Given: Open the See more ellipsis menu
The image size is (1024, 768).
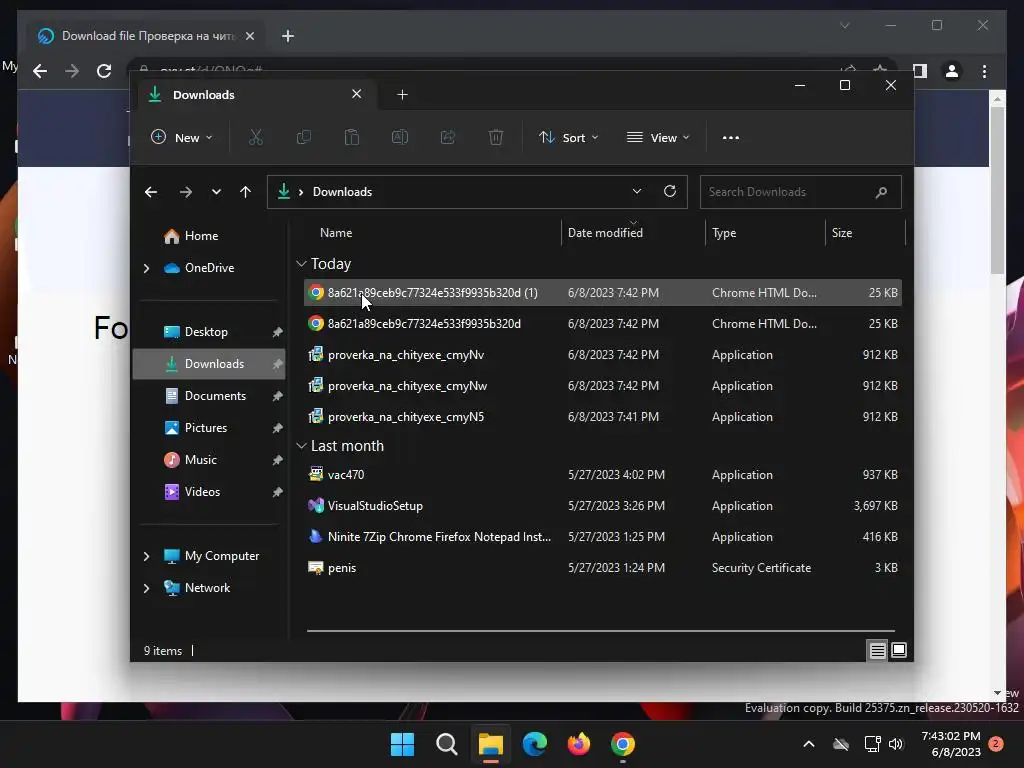Looking at the screenshot, I should (731, 138).
